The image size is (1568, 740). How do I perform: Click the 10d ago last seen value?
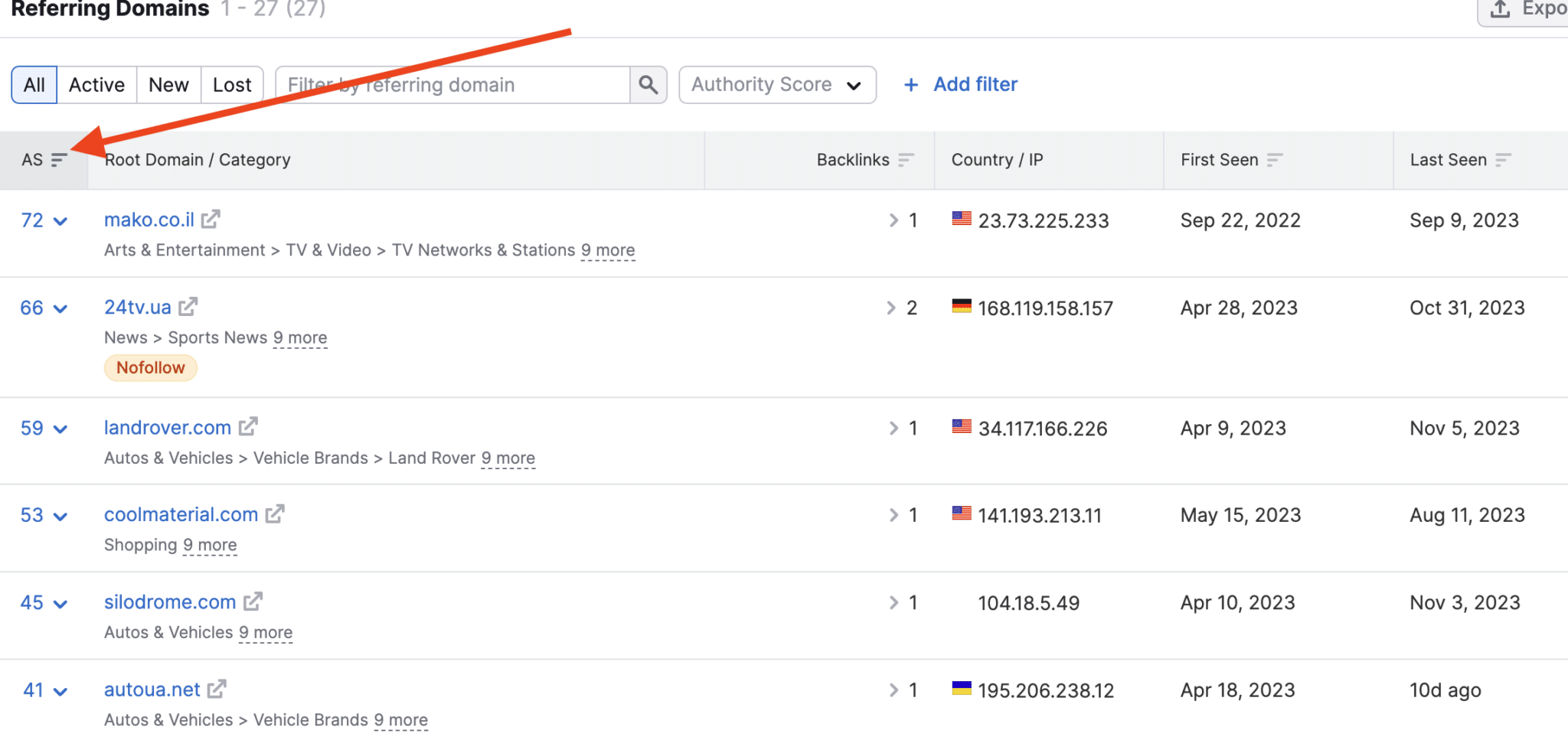1445,690
